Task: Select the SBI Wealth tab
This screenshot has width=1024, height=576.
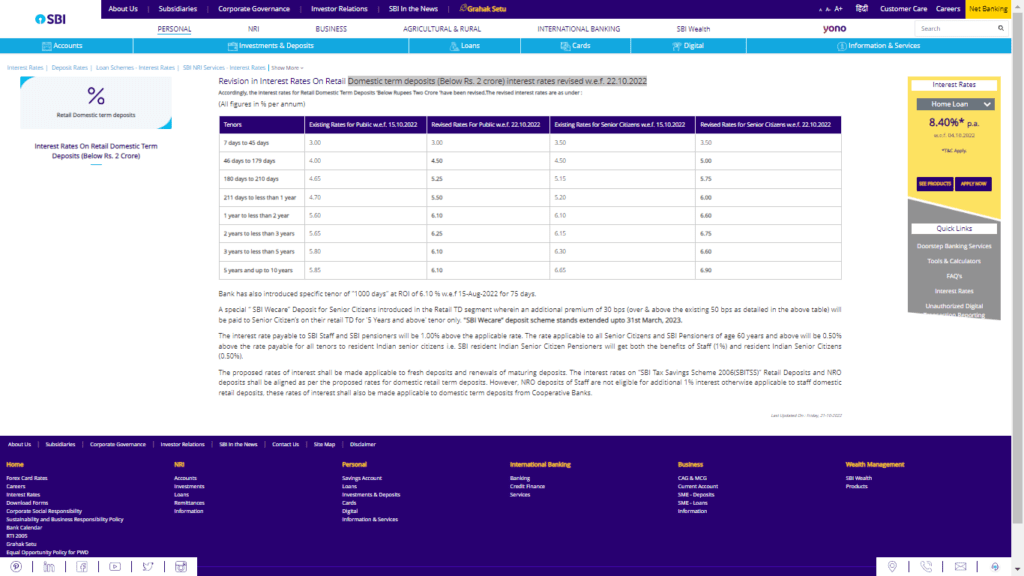Action: (693, 29)
